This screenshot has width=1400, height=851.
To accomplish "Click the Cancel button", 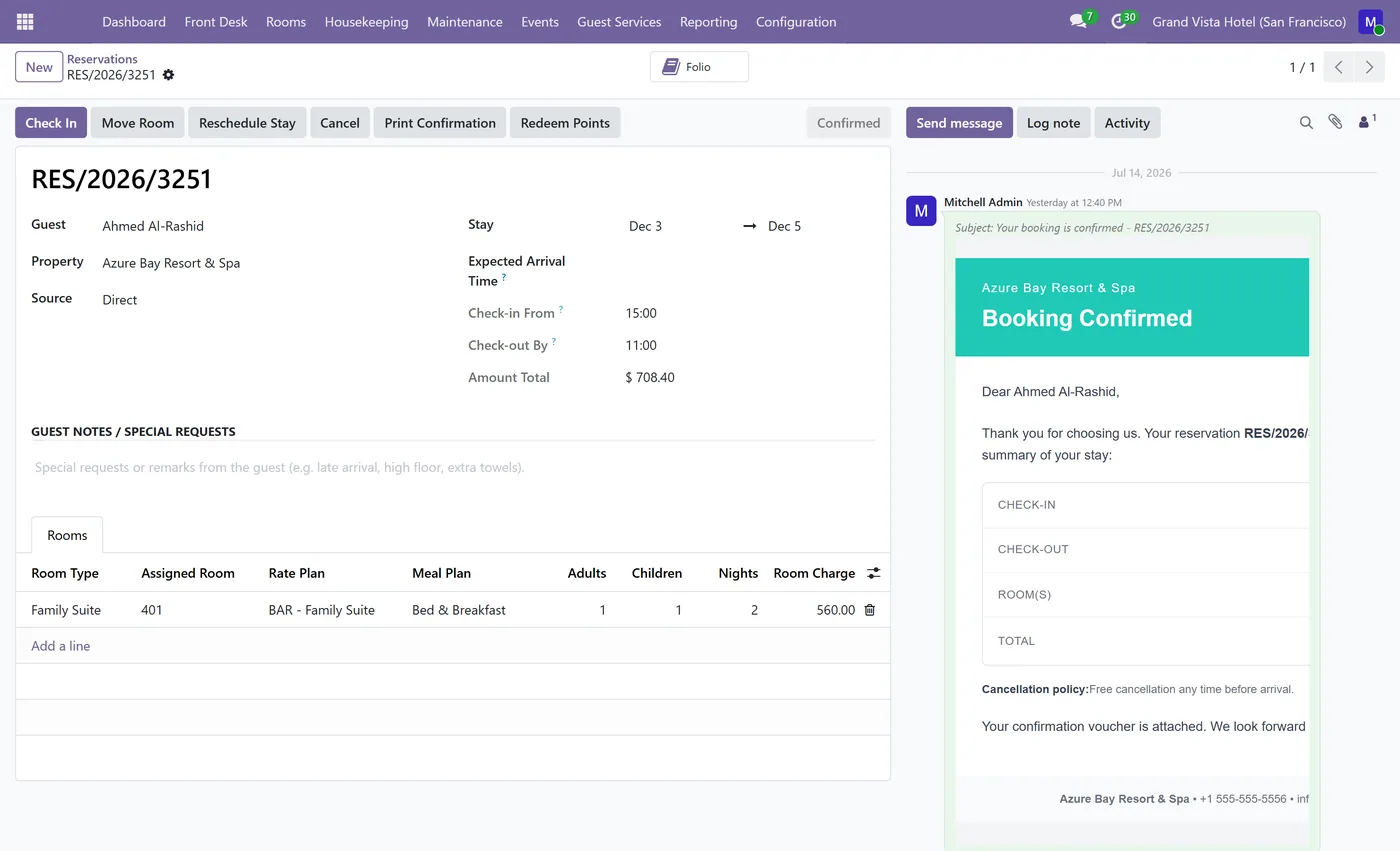I will tap(340, 123).
